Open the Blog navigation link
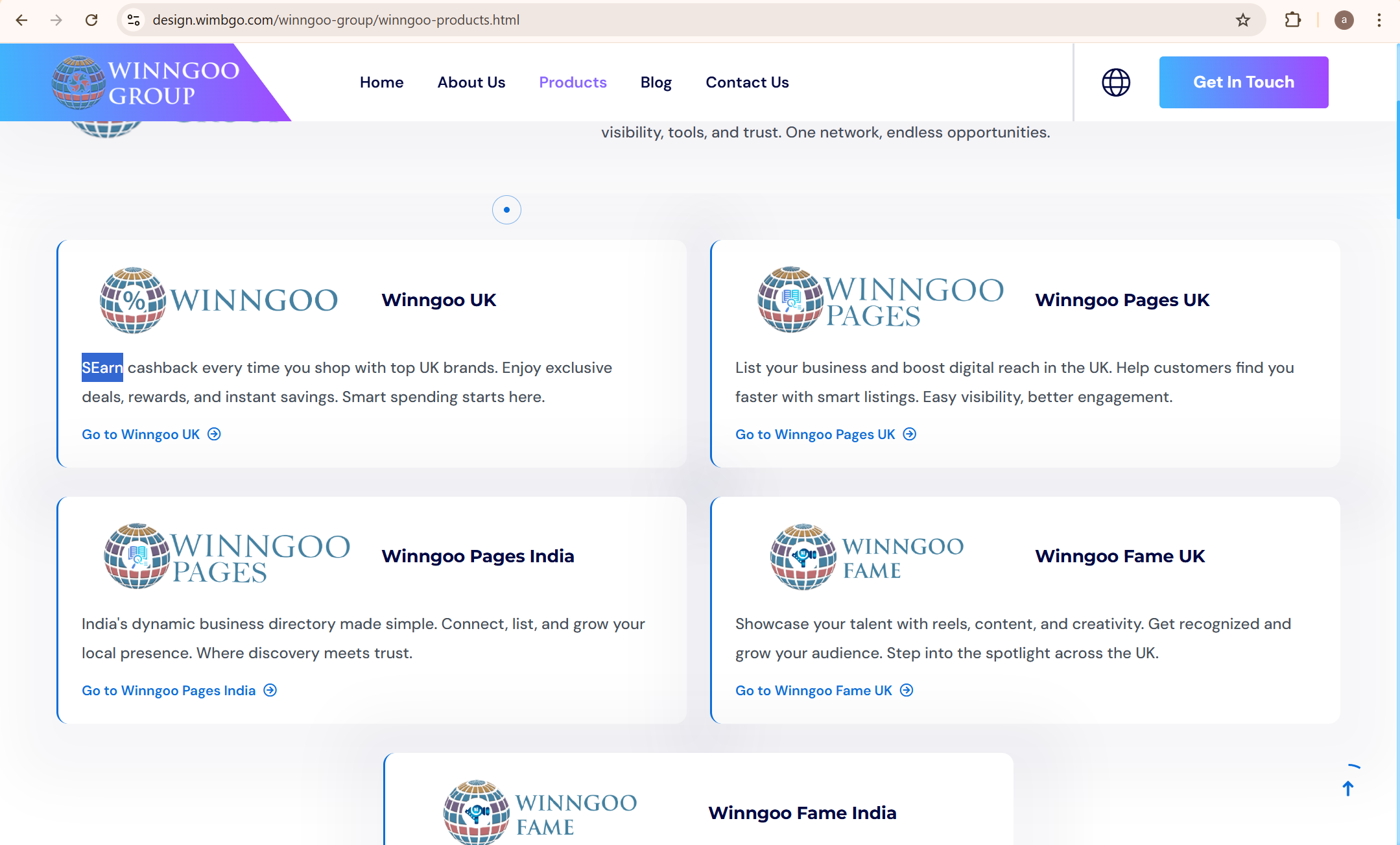The width and height of the screenshot is (1400, 845). pos(656,82)
